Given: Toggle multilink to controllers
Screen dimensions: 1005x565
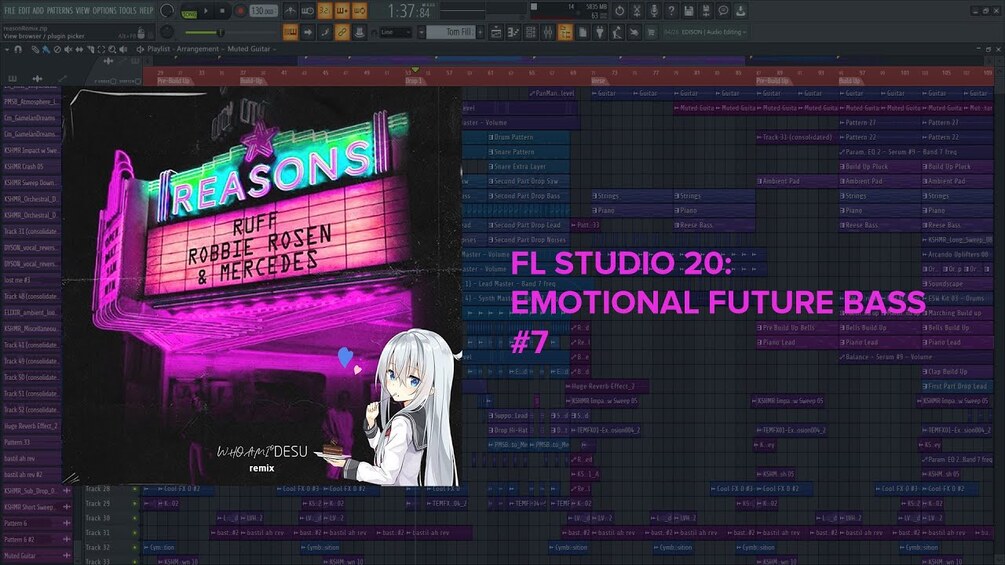Looking at the screenshot, I should tap(342, 32).
